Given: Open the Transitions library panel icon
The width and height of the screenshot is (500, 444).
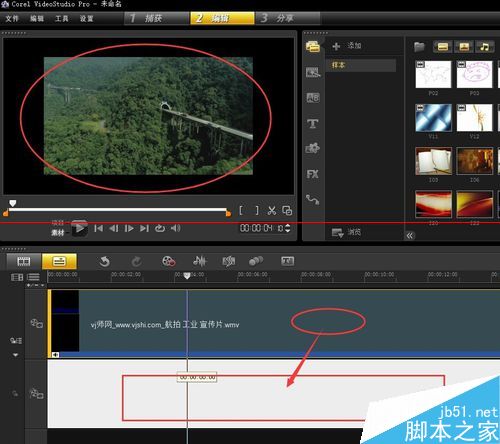Looking at the screenshot, I should [313, 72].
